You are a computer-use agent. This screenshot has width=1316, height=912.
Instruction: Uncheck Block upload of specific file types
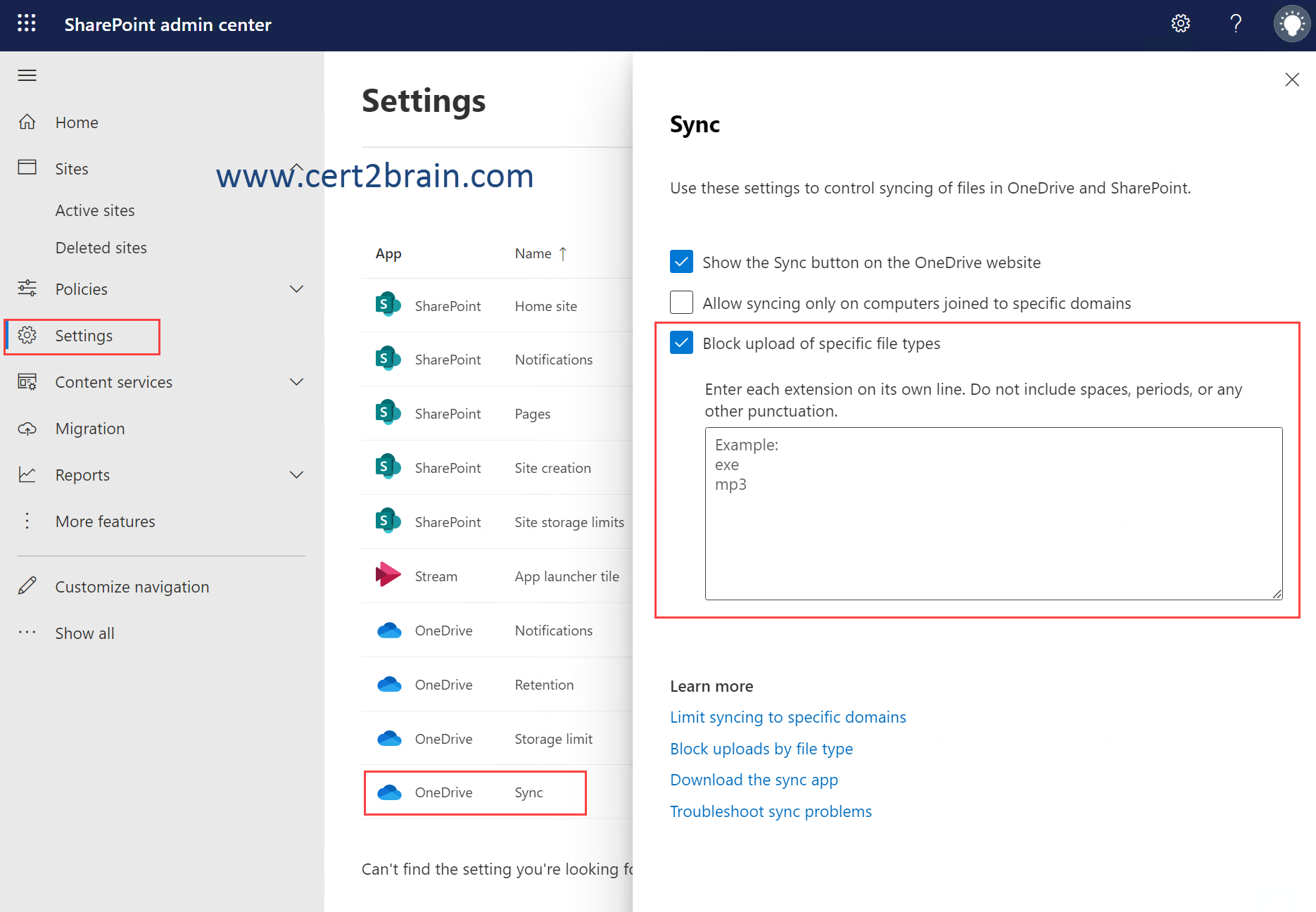tap(681, 343)
